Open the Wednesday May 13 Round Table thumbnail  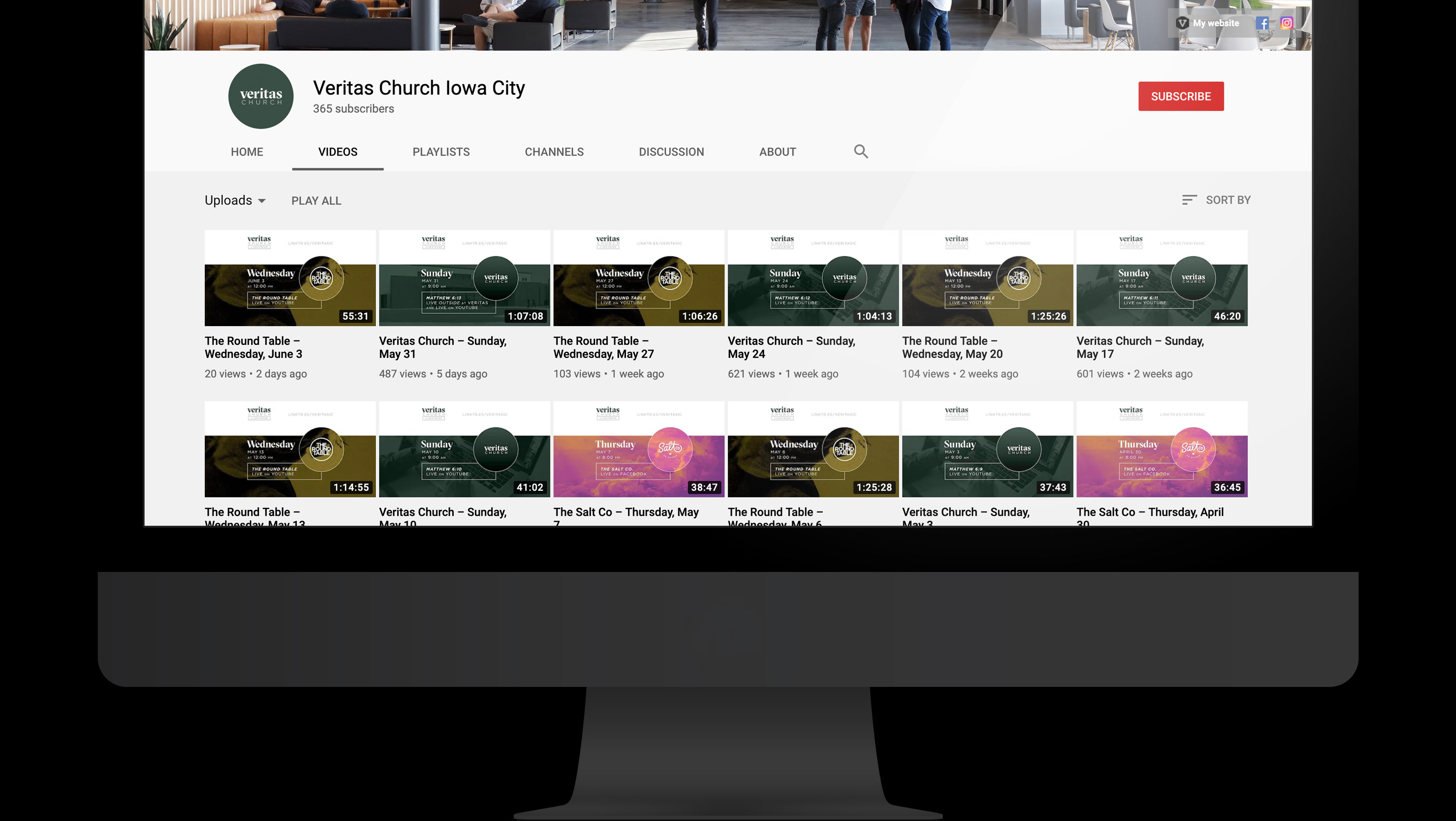[290, 450]
